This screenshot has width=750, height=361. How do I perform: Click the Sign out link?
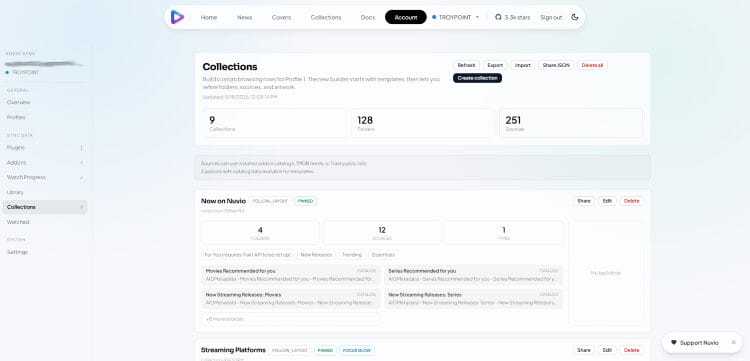pos(551,17)
